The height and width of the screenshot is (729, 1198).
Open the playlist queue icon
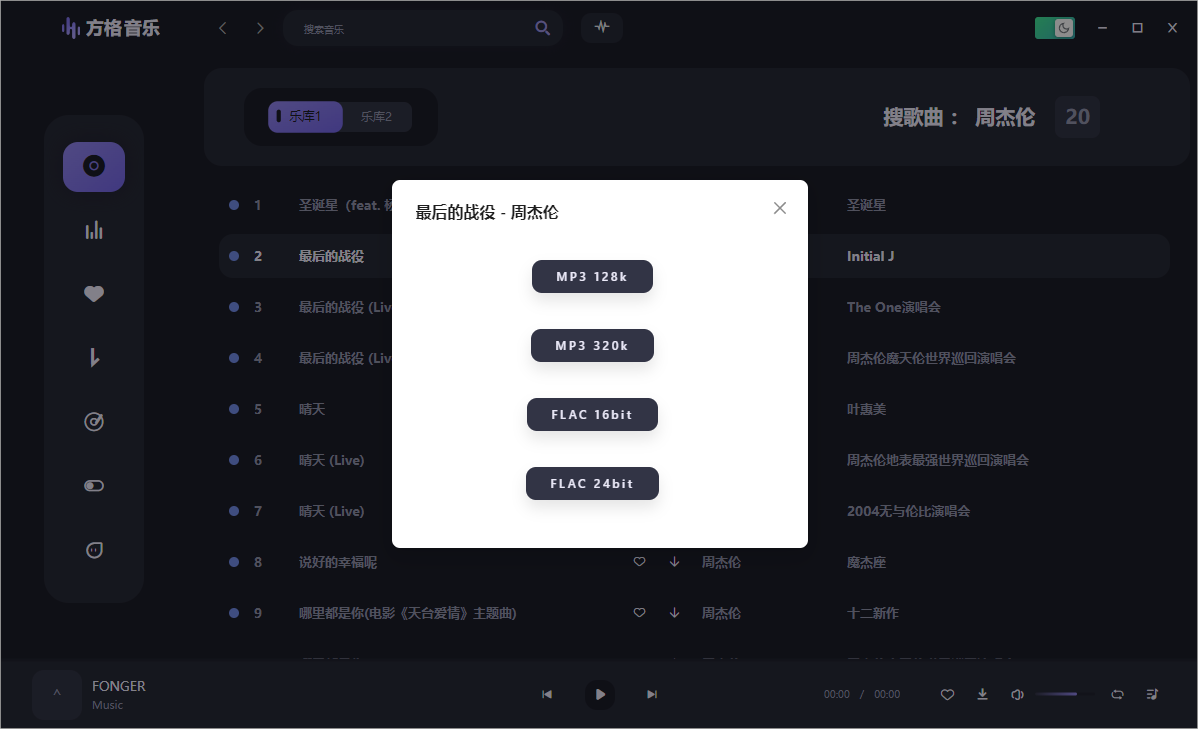(x=1152, y=694)
